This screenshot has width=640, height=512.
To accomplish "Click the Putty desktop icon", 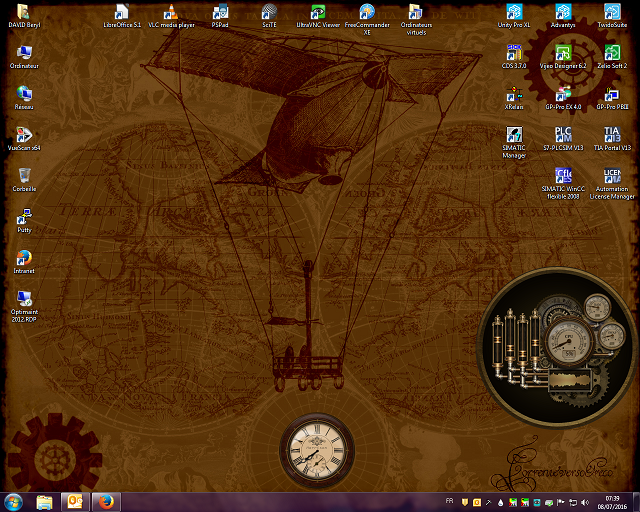I will pos(24,217).
